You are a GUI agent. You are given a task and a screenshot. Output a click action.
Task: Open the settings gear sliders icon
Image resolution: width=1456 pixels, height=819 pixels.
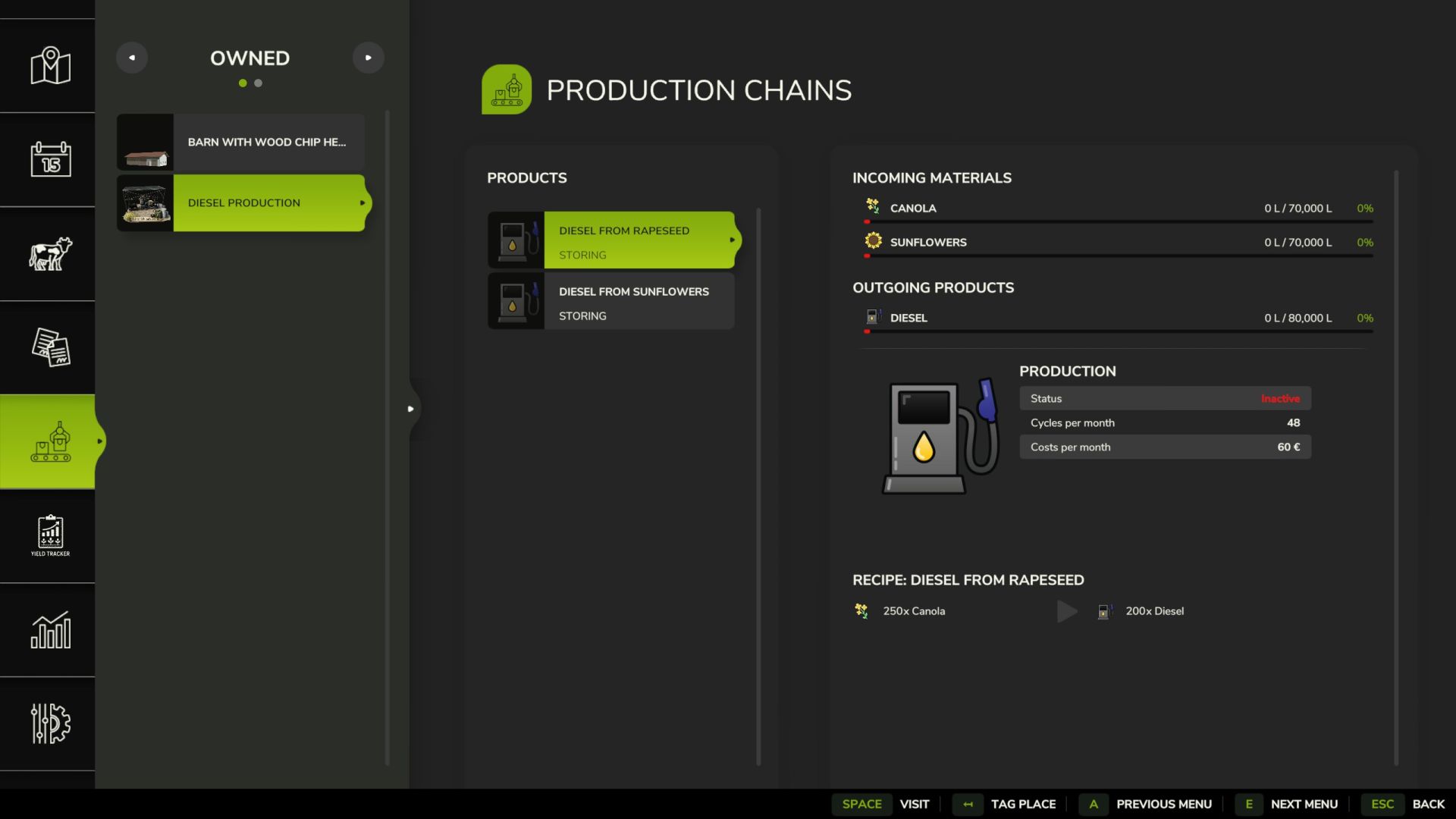50,723
